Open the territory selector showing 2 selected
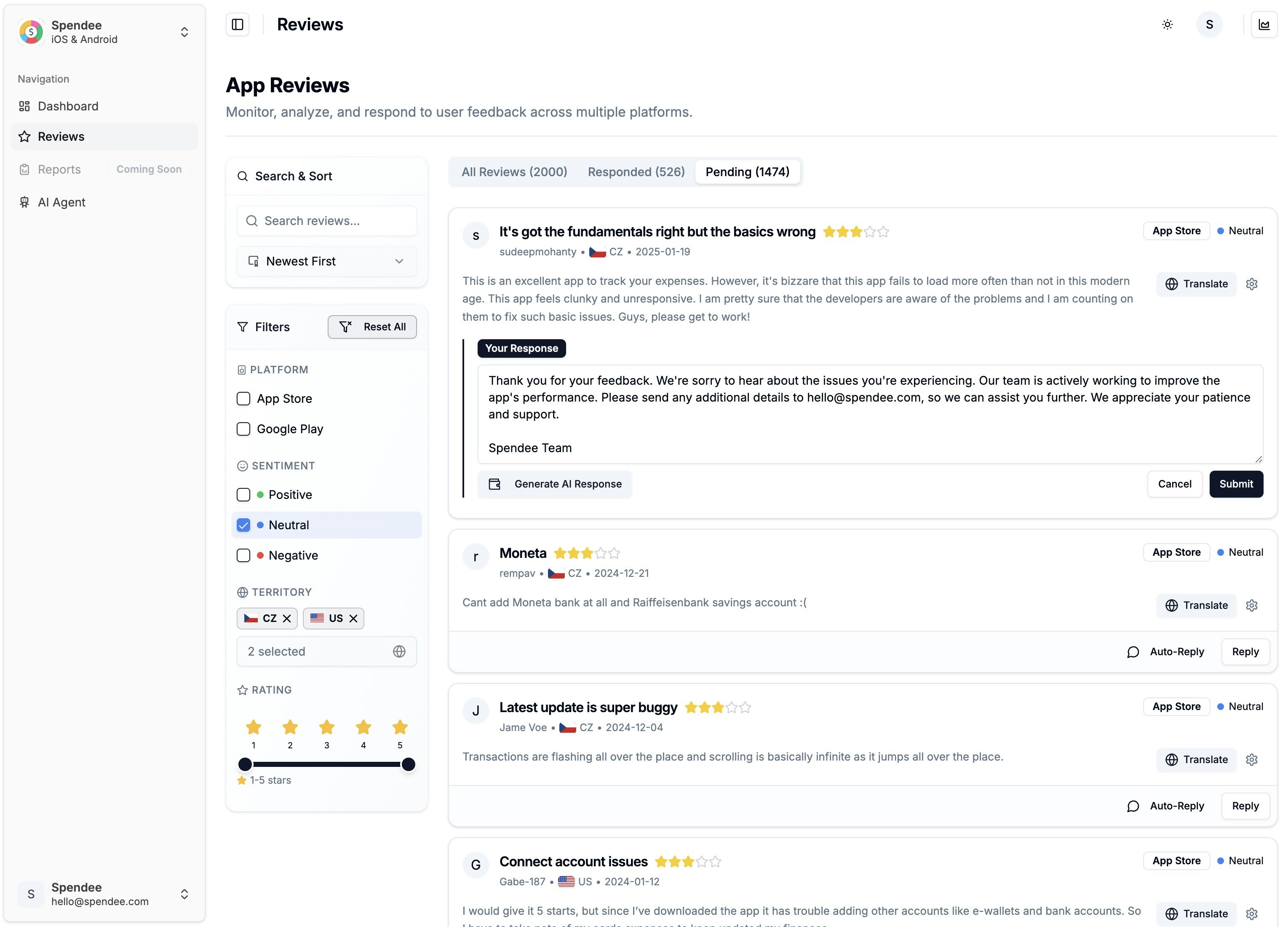Image resolution: width=1288 pixels, height=927 pixels. 326,651
